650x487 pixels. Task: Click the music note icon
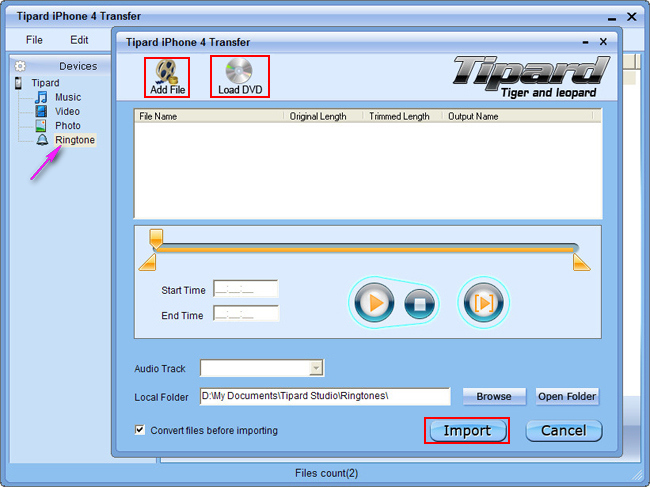tap(41, 97)
